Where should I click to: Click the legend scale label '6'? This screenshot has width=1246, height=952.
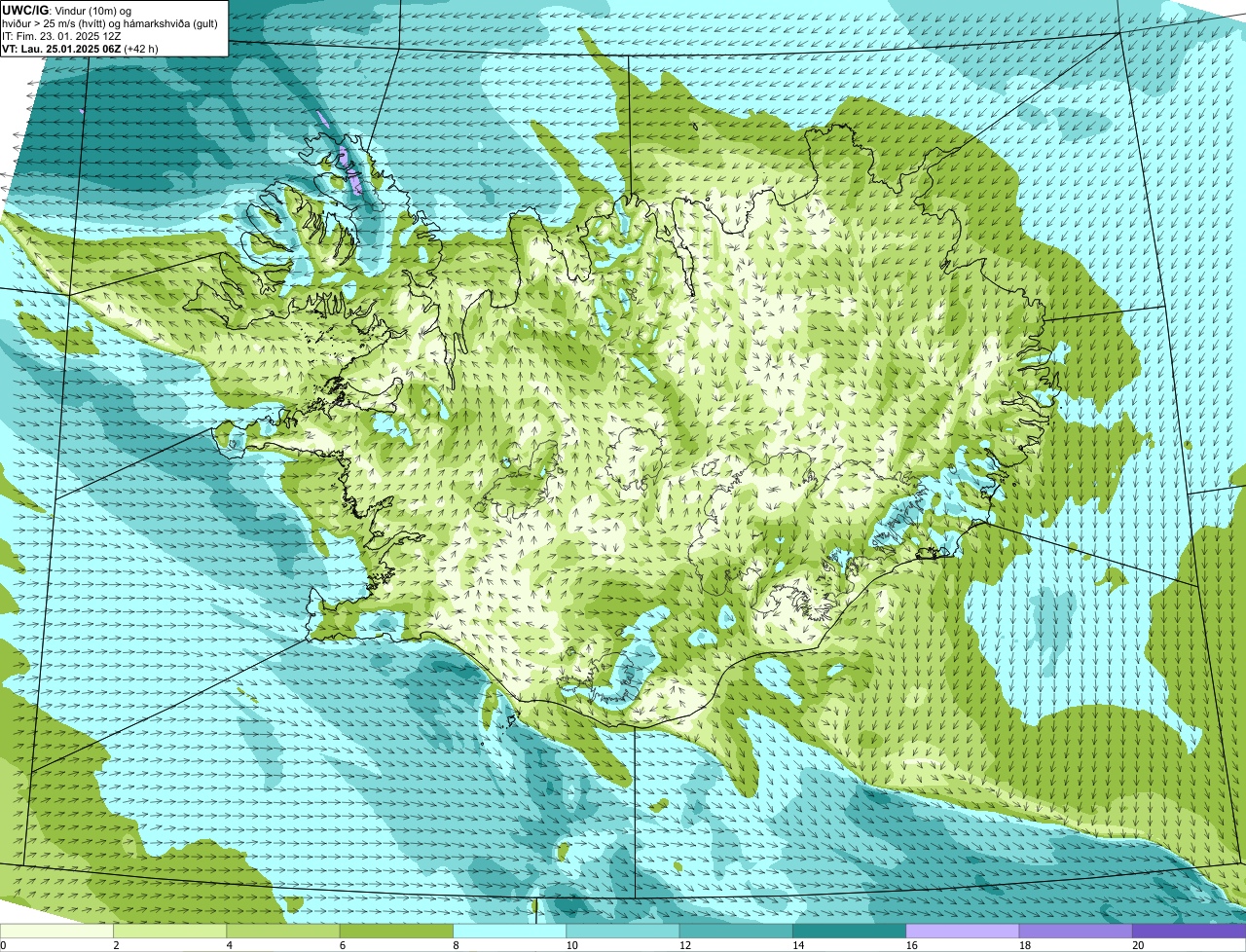tap(343, 945)
